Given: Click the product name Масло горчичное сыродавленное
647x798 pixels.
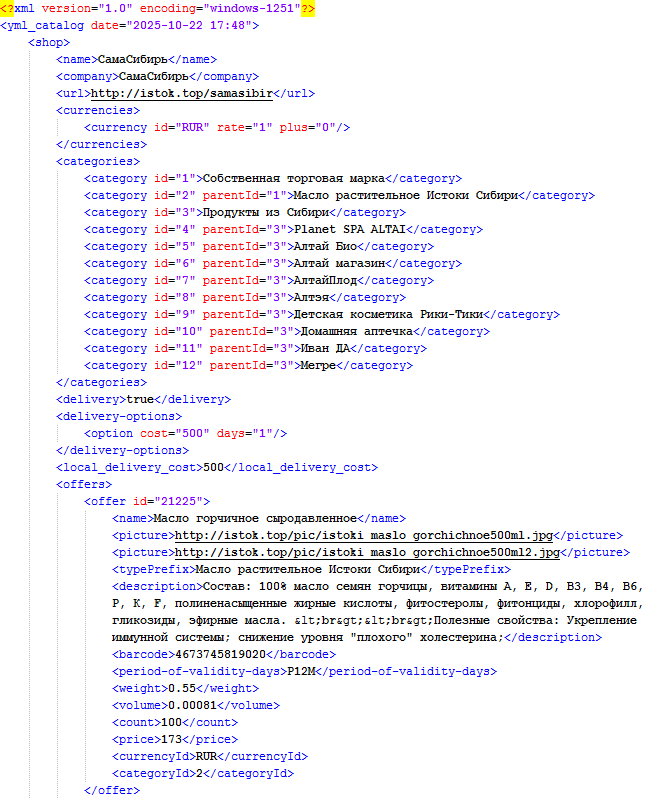Looking at the screenshot, I should 254,518.
